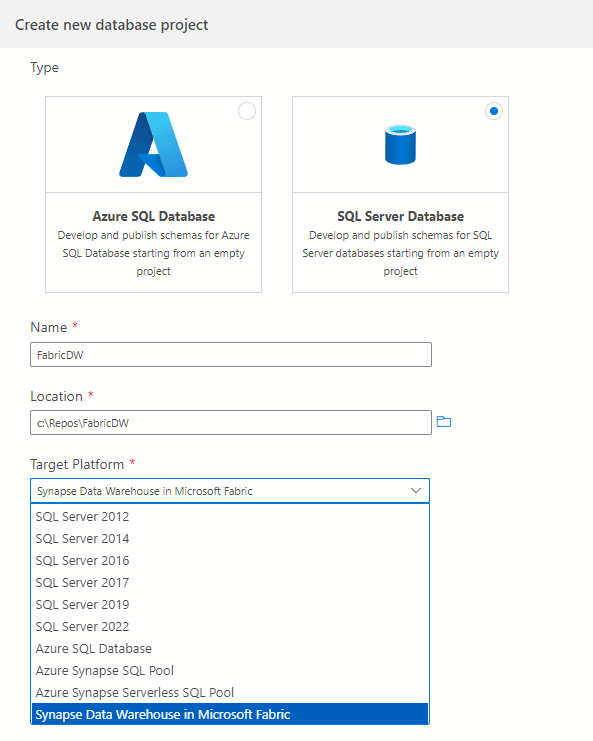The width and height of the screenshot is (593, 741).
Task: Choose SQL Server 2022 from list
Action: point(230,627)
